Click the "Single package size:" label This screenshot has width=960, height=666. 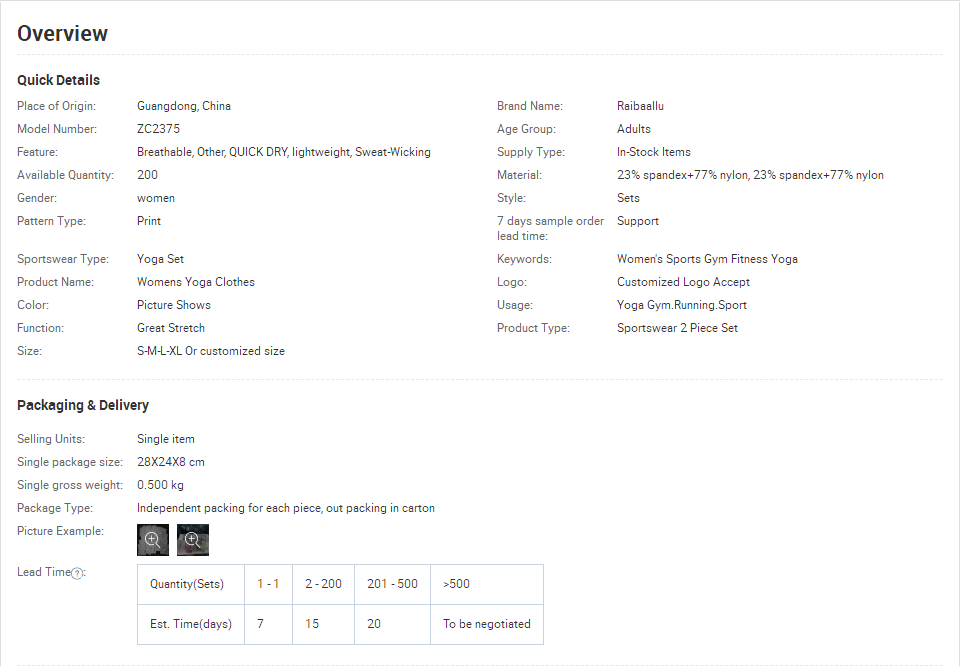pyautogui.click(x=70, y=462)
